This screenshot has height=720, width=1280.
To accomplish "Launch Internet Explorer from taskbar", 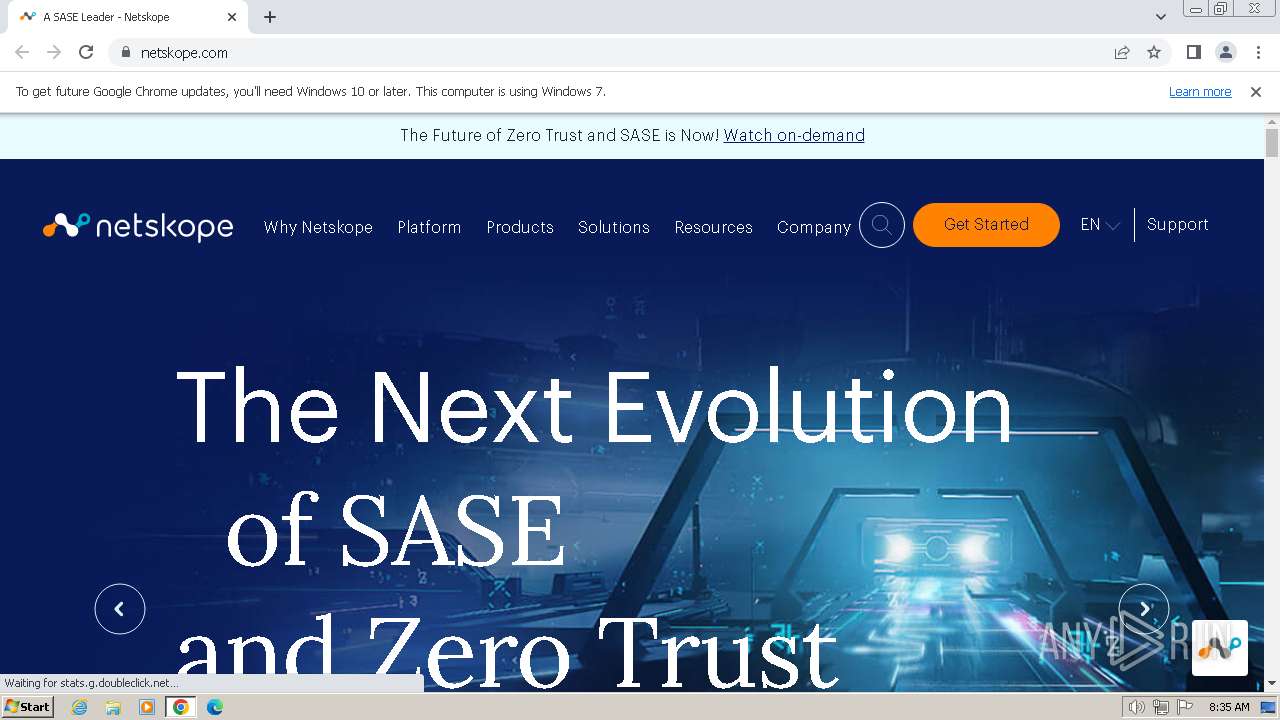I will pyautogui.click(x=79, y=707).
